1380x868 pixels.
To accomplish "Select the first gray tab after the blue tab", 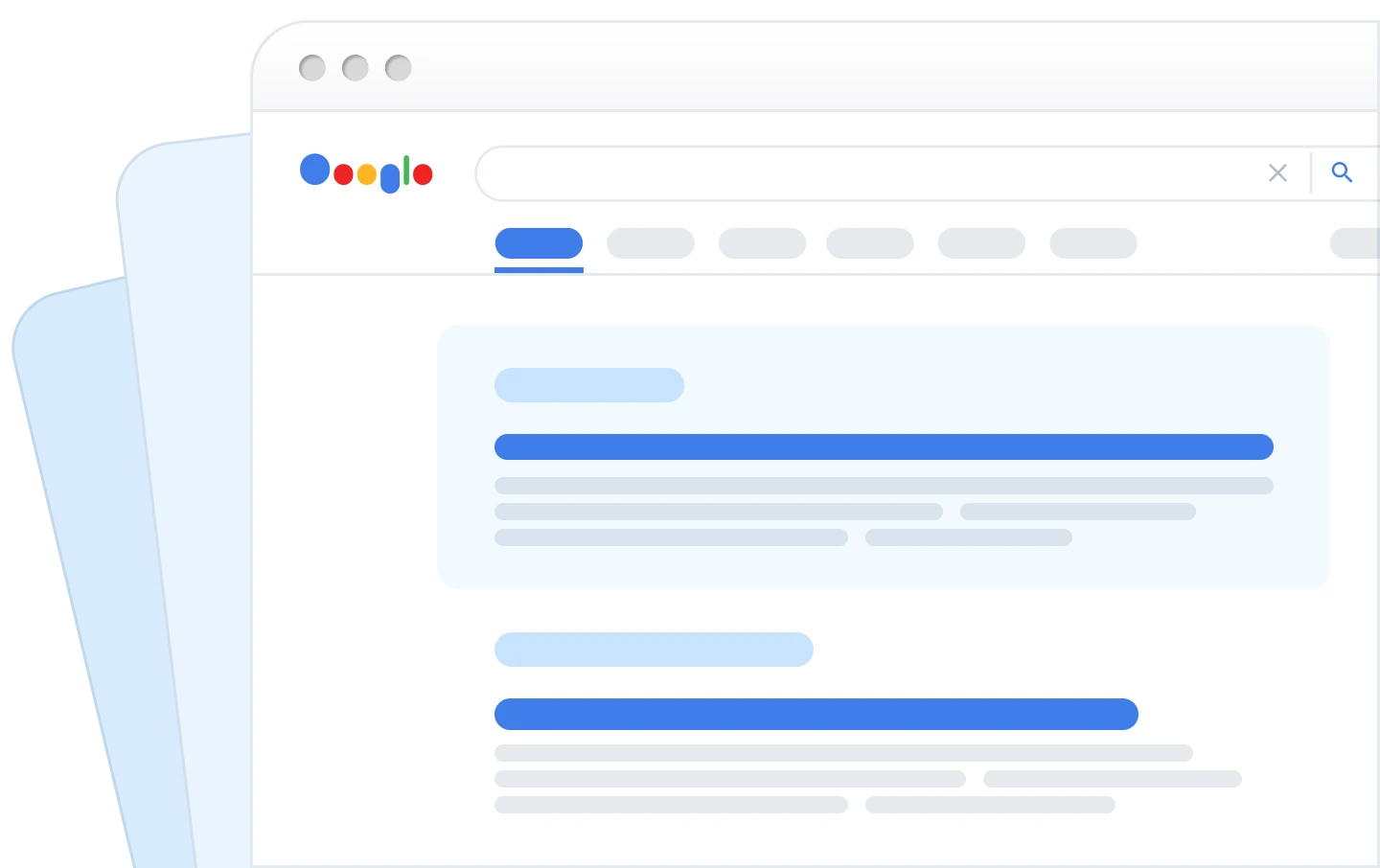I will (651, 243).
